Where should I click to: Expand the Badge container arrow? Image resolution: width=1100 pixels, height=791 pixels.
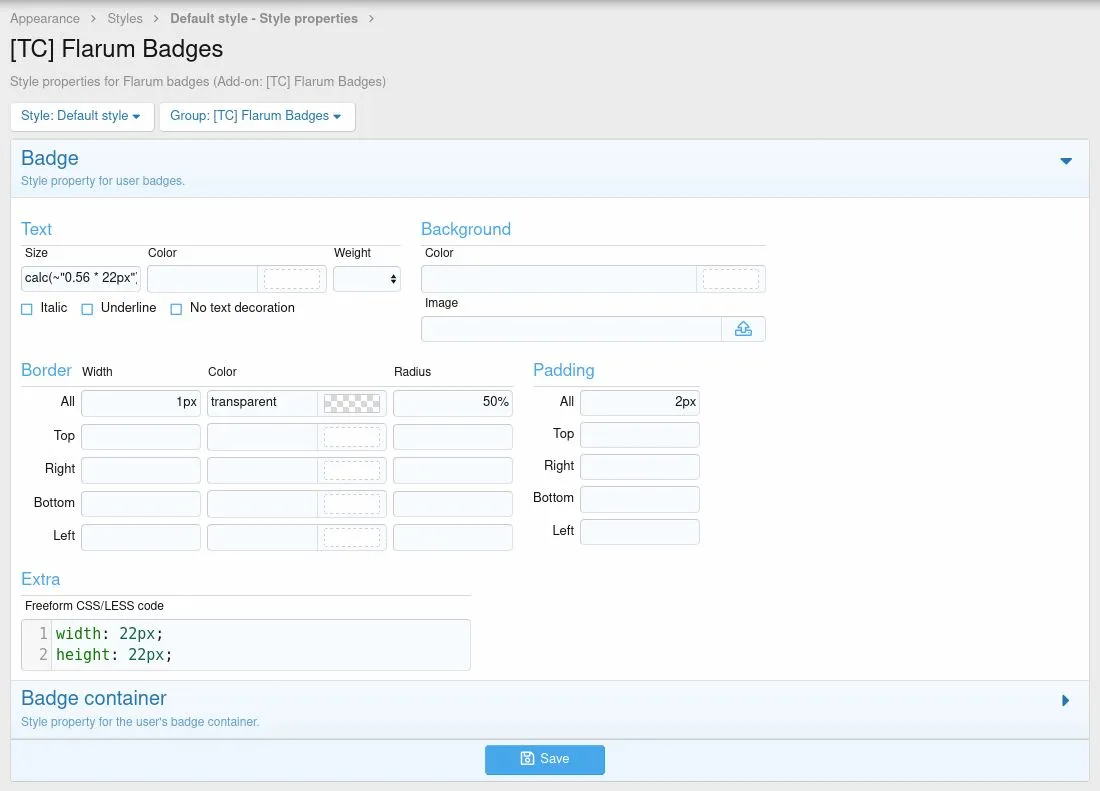tap(1065, 701)
